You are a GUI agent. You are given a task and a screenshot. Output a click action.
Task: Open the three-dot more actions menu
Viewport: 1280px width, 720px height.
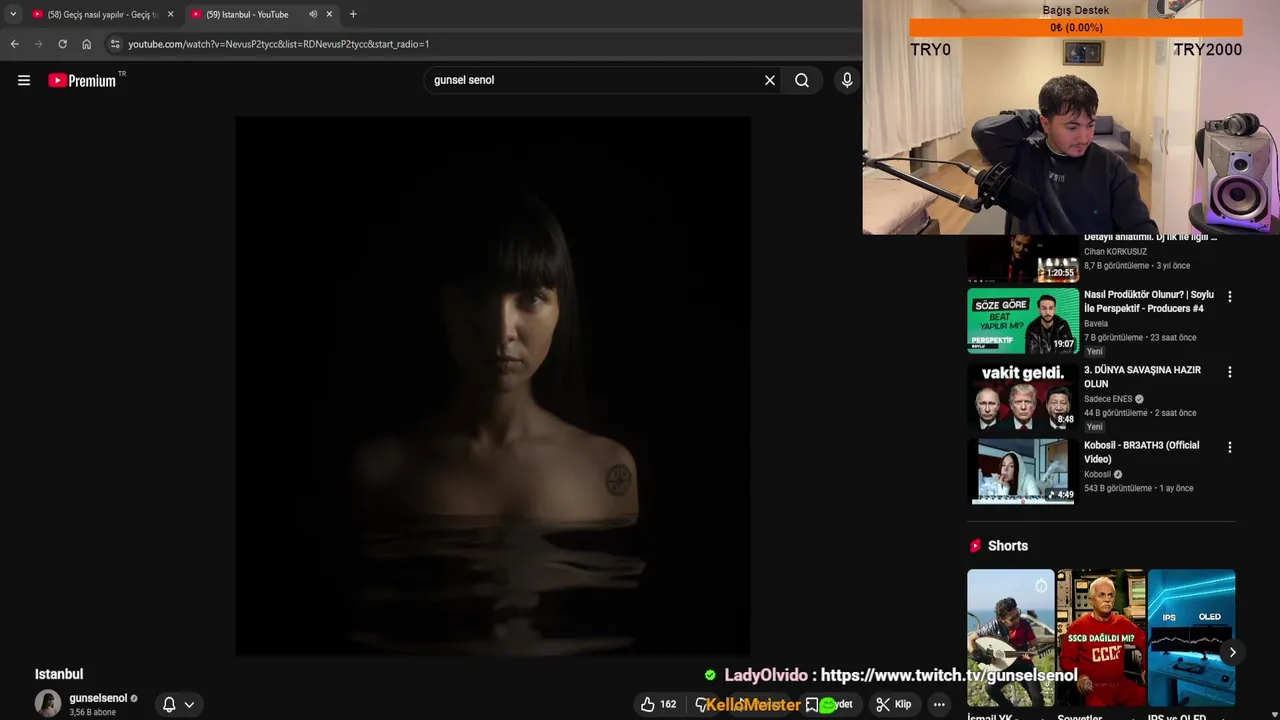(x=939, y=704)
